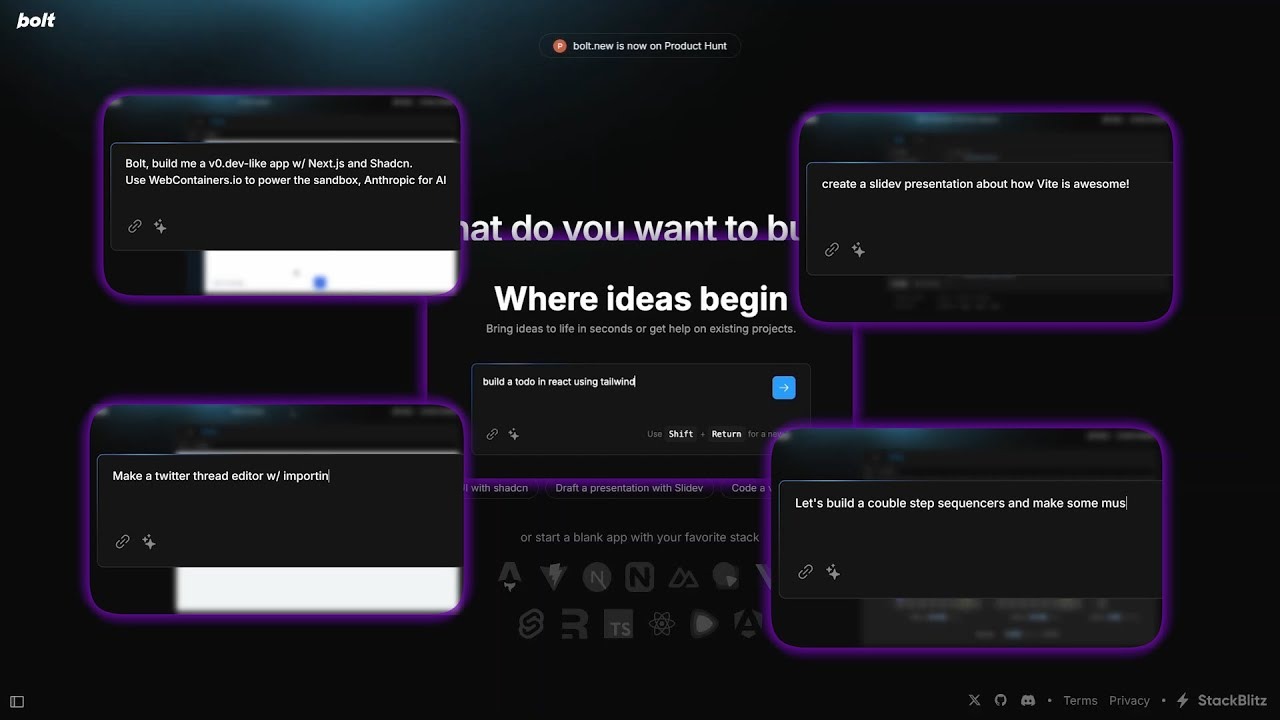Open the X (Twitter) social link
The width and height of the screenshot is (1280, 720).
click(975, 700)
